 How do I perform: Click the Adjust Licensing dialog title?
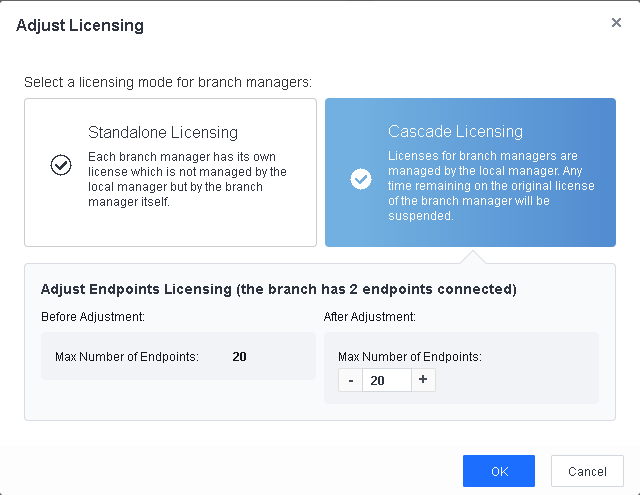click(x=80, y=26)
